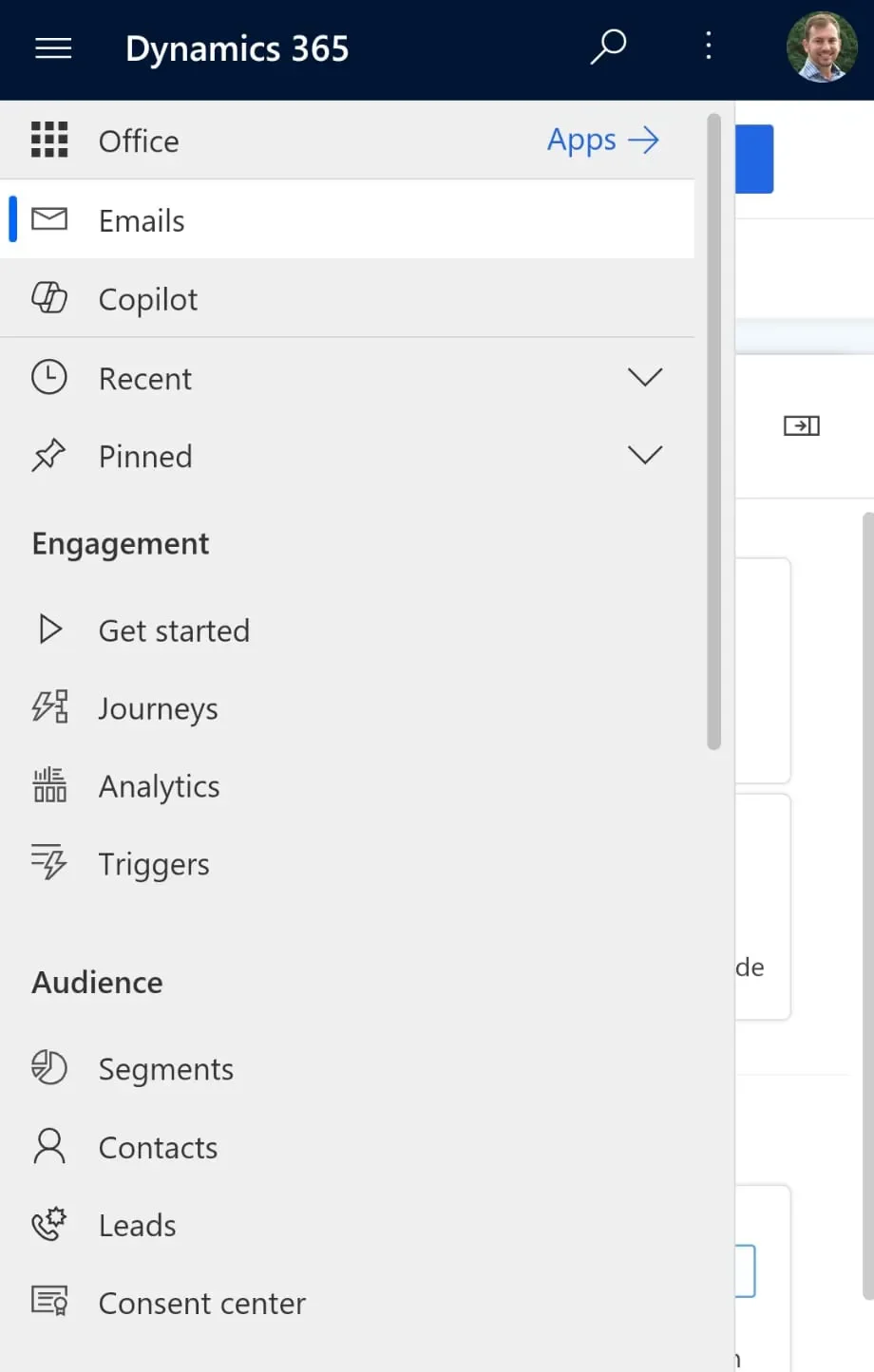Follow the Apps arrow link
The image size is (874, 1372).
click(x=602, y=140)
